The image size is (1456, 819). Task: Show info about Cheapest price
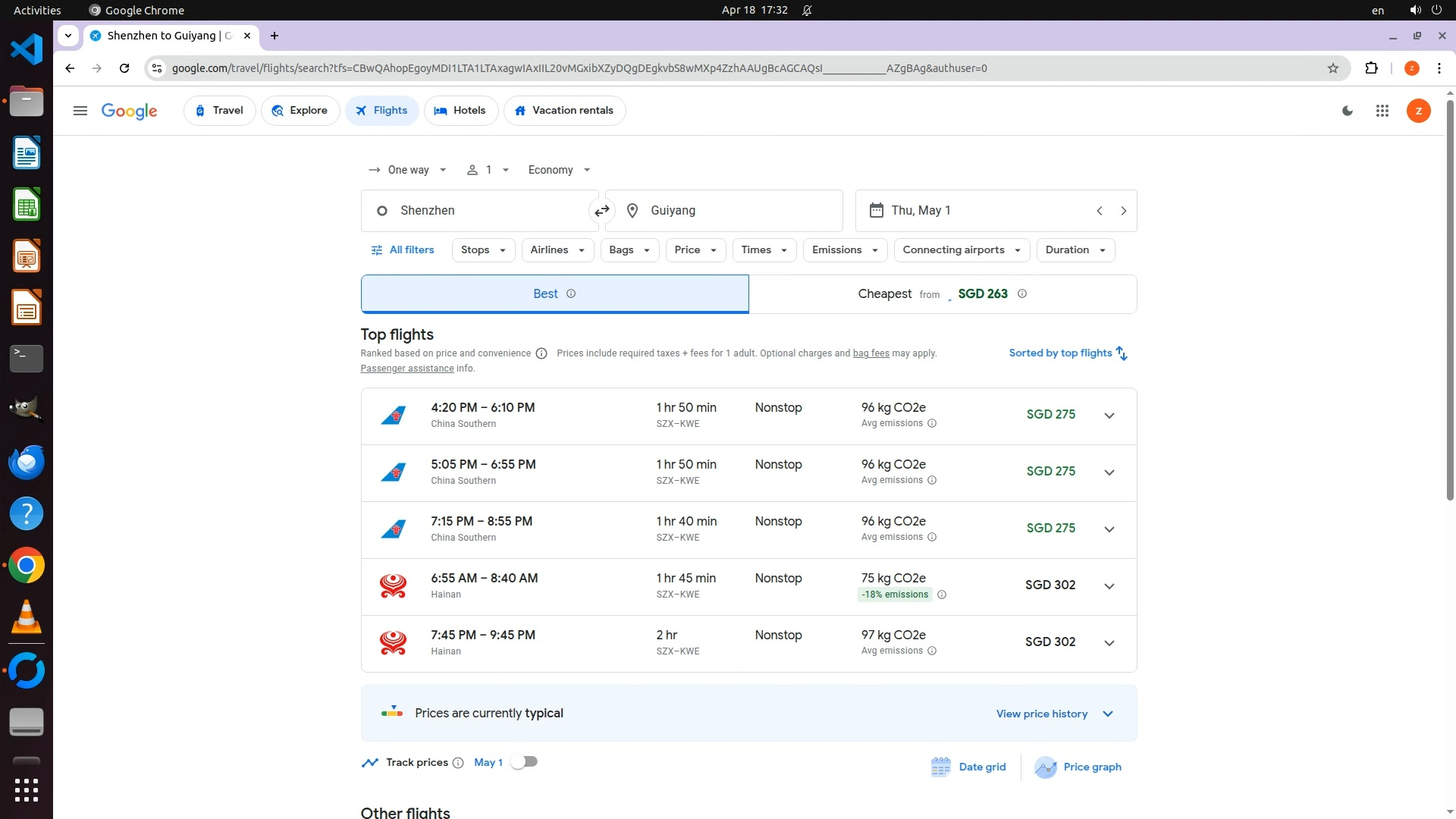pyautogui.click(x=1021, y=294)
